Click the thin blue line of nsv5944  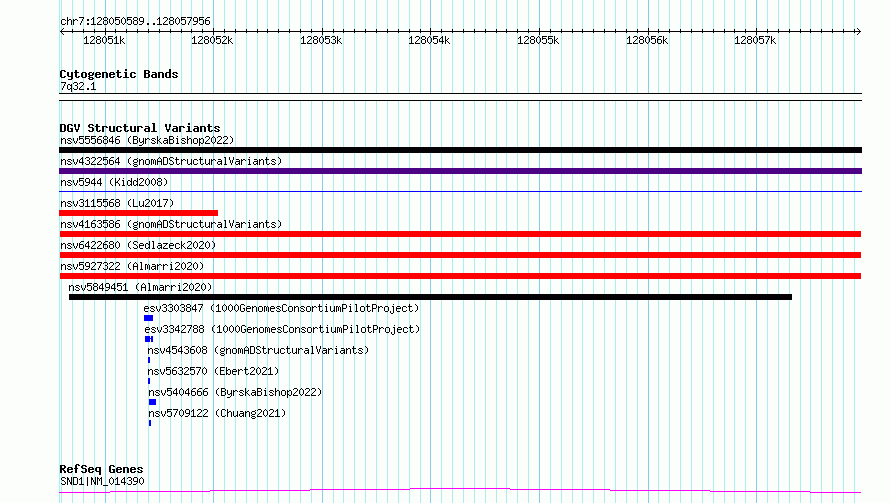460,191
